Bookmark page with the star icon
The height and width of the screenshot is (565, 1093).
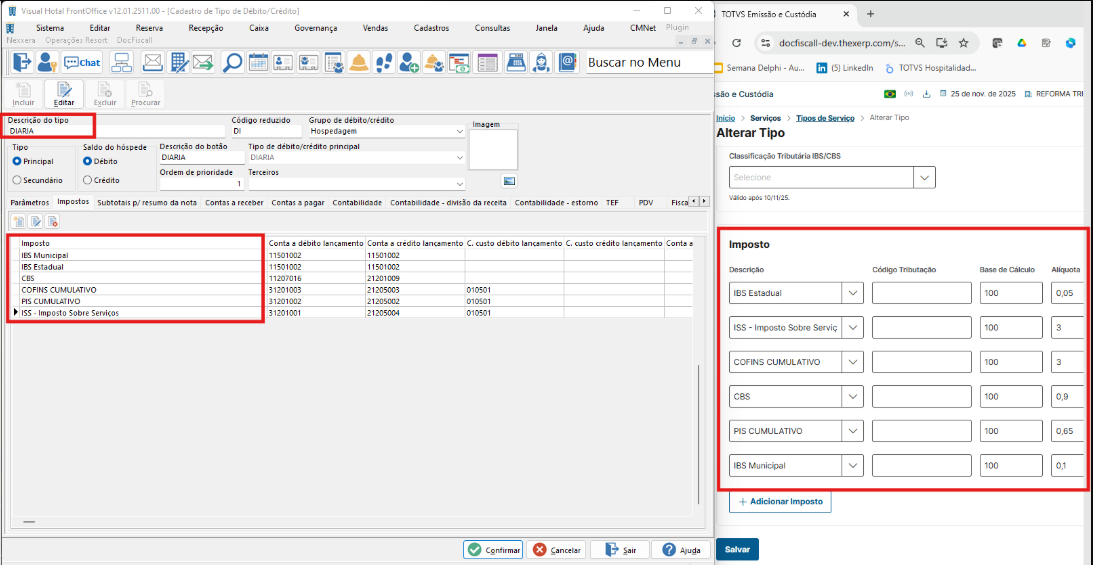[963, 43]
